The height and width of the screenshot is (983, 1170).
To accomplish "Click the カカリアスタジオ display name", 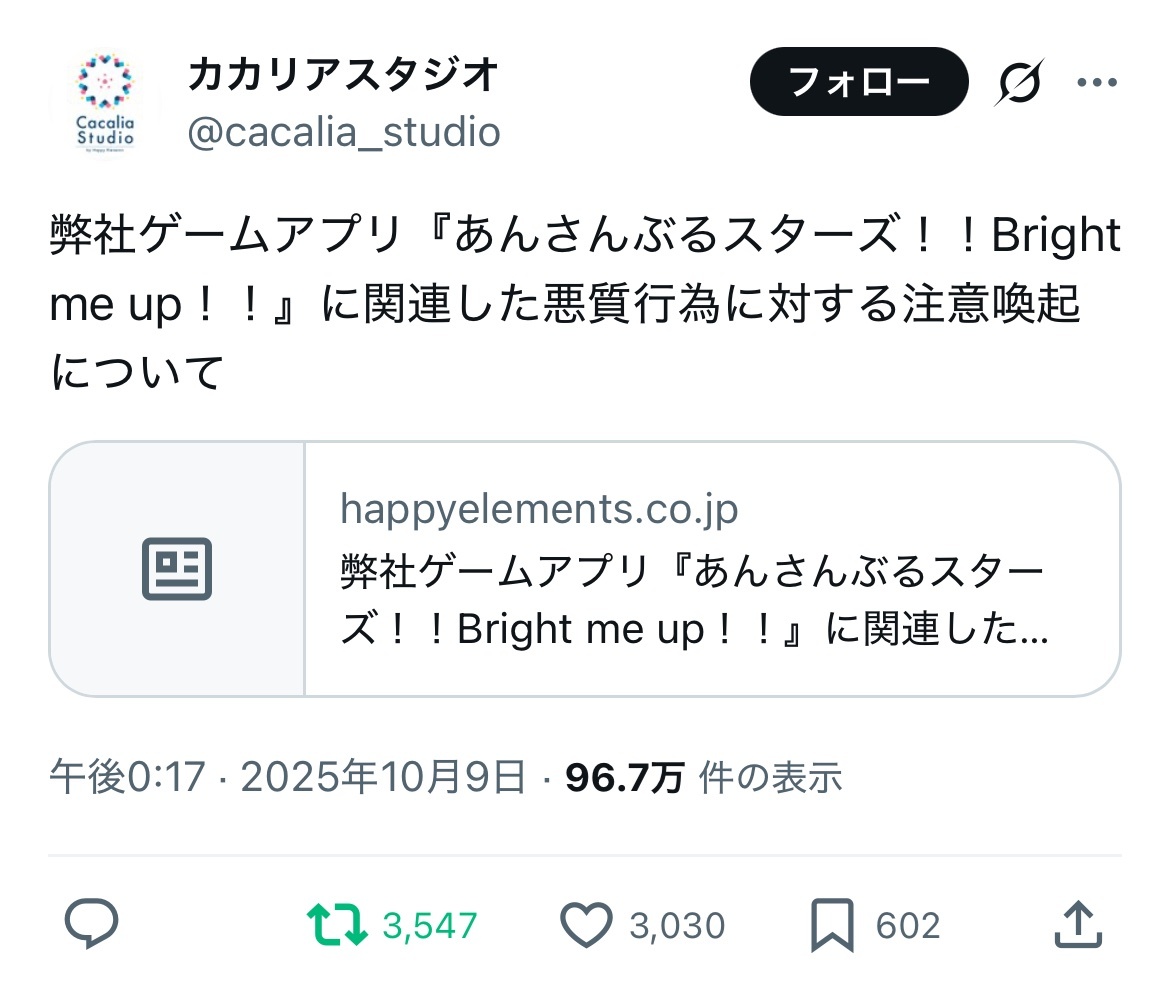I will (343, 76).
